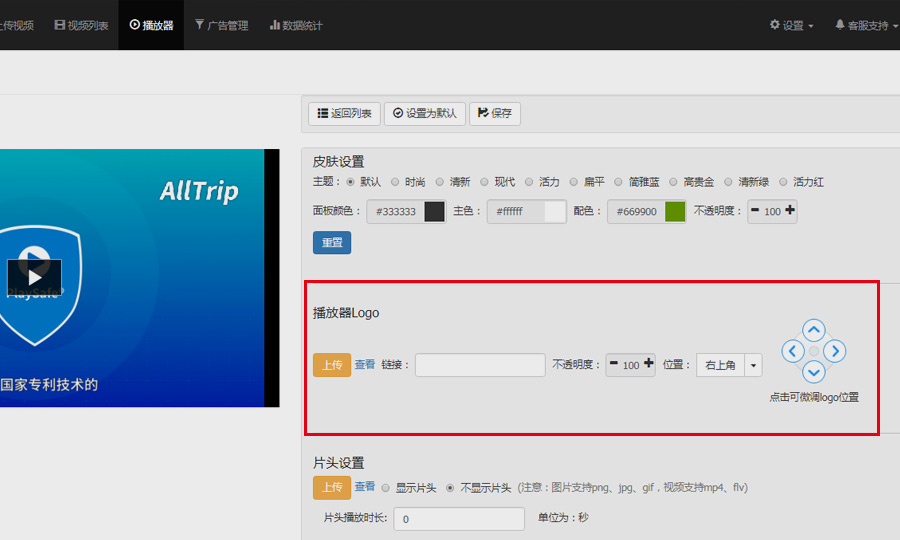
Task: Switch to the 数据统计 tab
Action: [x=296, y=25]
